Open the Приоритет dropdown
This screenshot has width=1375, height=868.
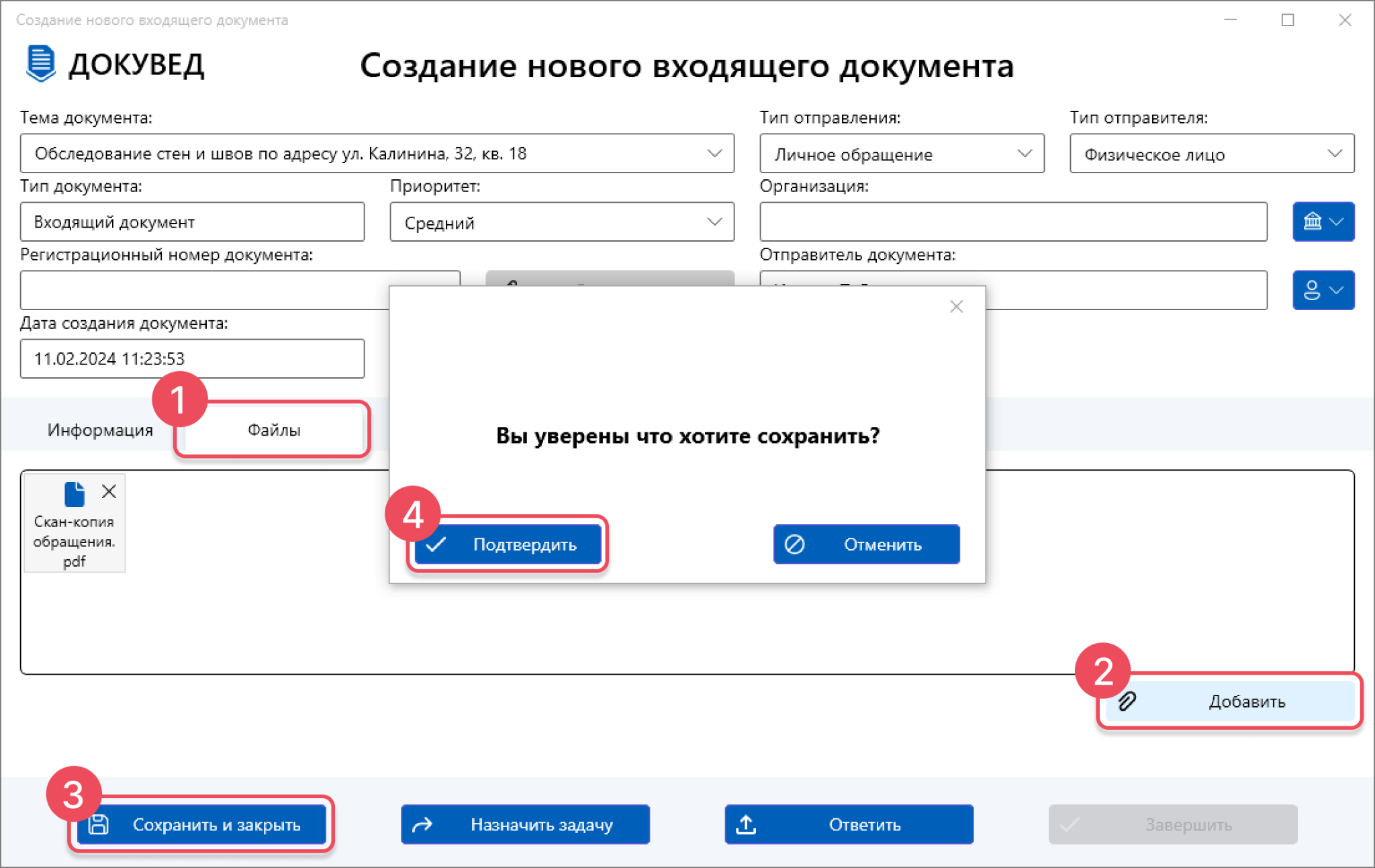(562, 222)
